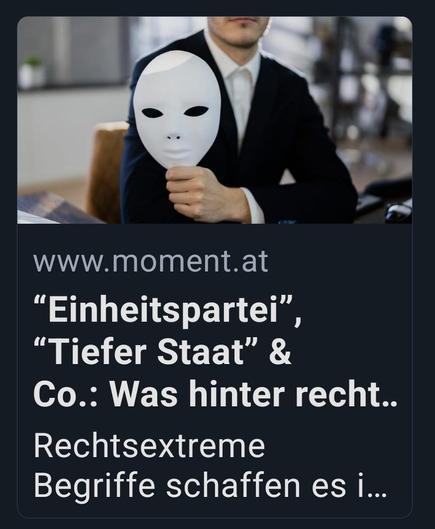
Task: Click the "Tiefer Staat" & headline line
Action: [162, 352]
